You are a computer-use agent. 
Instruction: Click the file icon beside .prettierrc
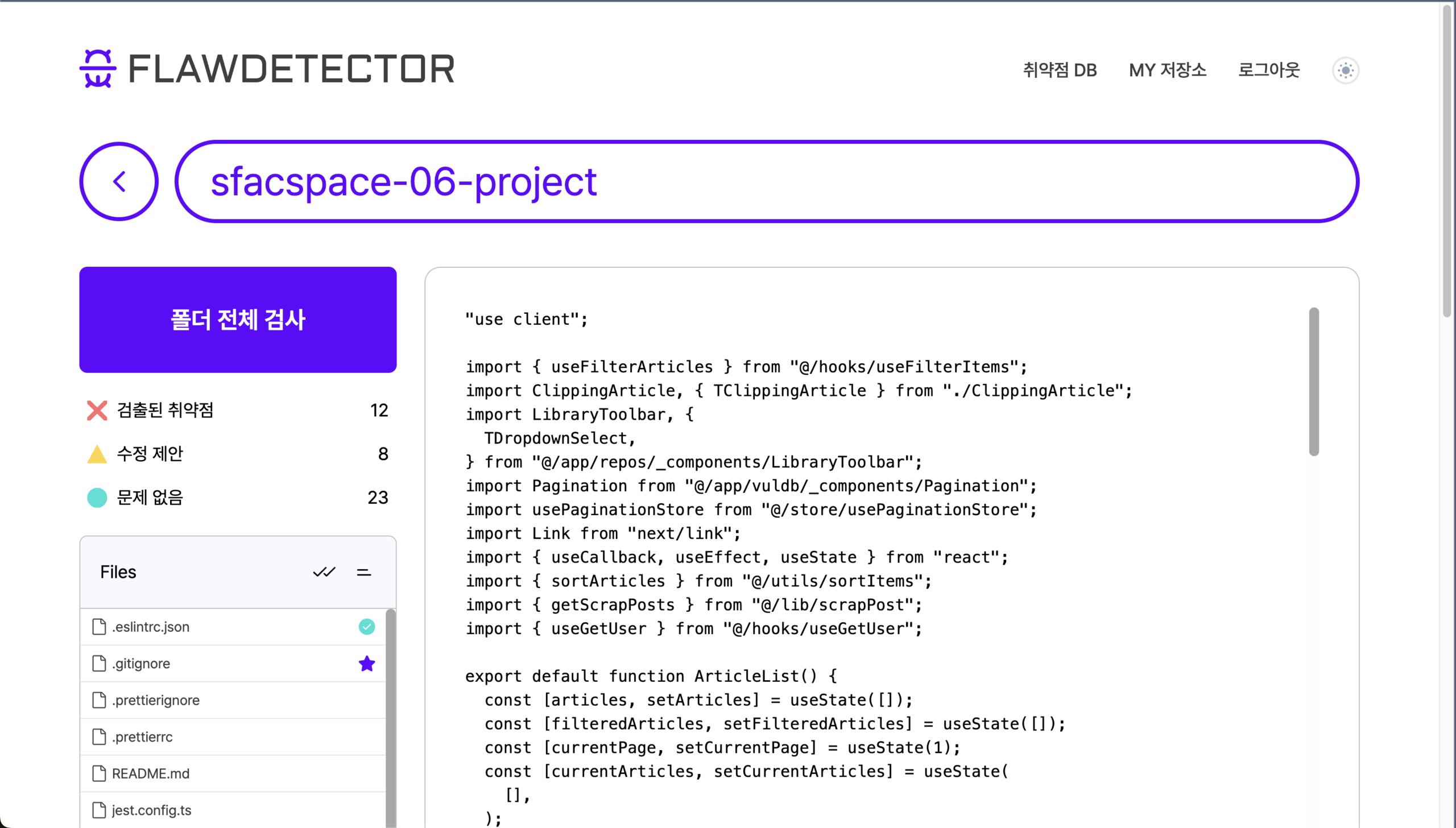pos(99,737)
